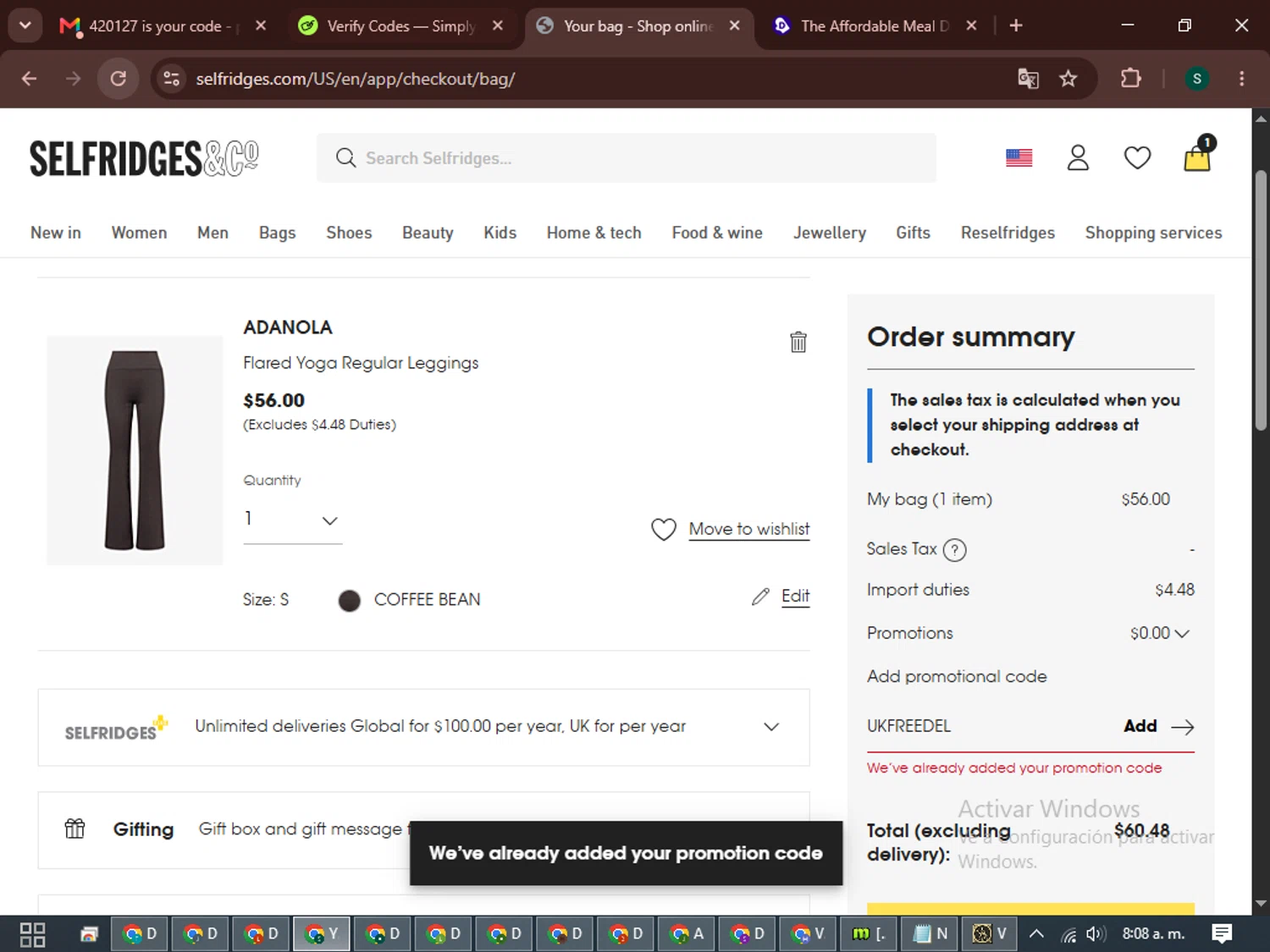The width and height of the screenshot is (1270, 952).
Task: Click the Search Selfridges field
Action: tap(627, 158)
